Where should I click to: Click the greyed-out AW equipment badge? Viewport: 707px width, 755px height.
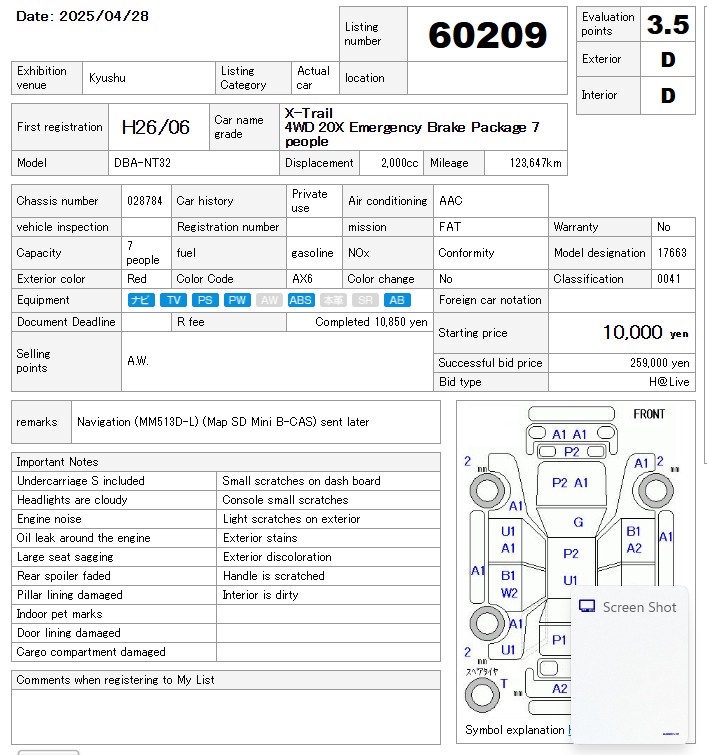coord(269,300)
